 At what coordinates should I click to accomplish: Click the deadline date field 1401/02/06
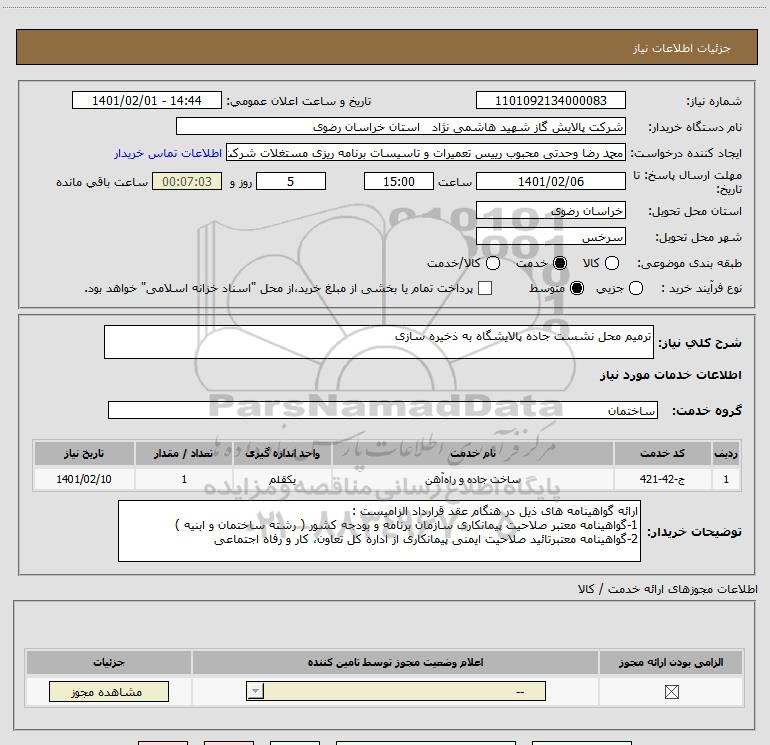(550, 181)
